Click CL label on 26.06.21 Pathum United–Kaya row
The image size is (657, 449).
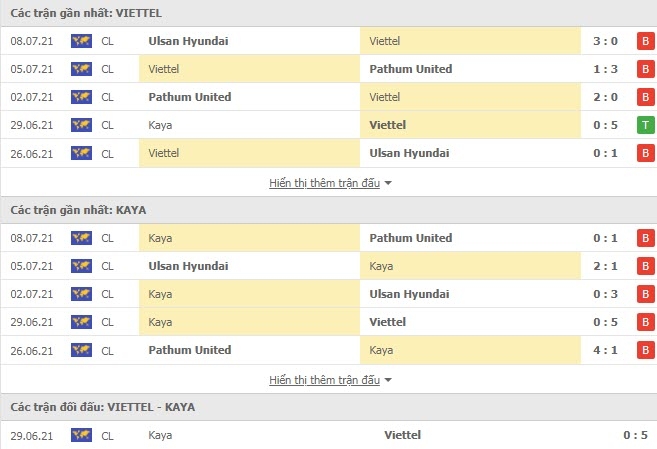(x=107, y=351)
